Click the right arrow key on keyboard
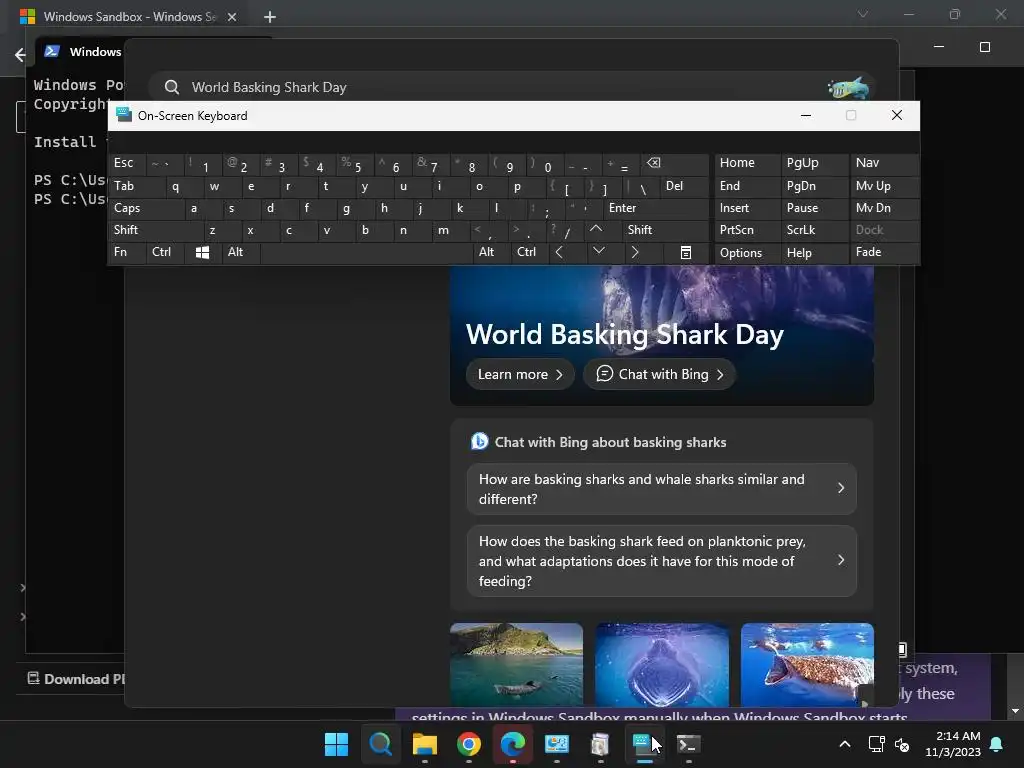The width and height of the screenshot is (1024, 768). pos(634,252)
